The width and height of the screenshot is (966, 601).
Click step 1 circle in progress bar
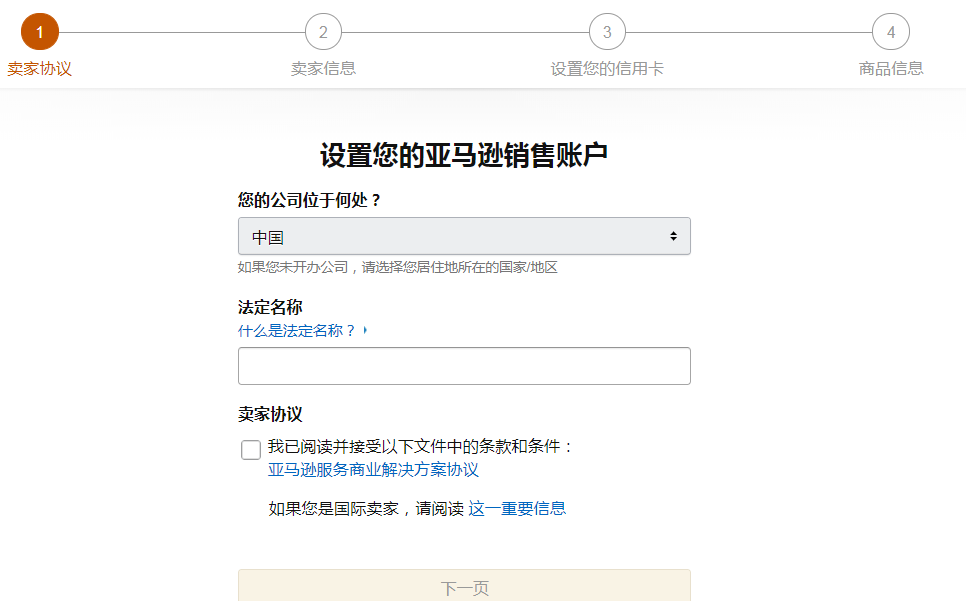tap(40, 32)
